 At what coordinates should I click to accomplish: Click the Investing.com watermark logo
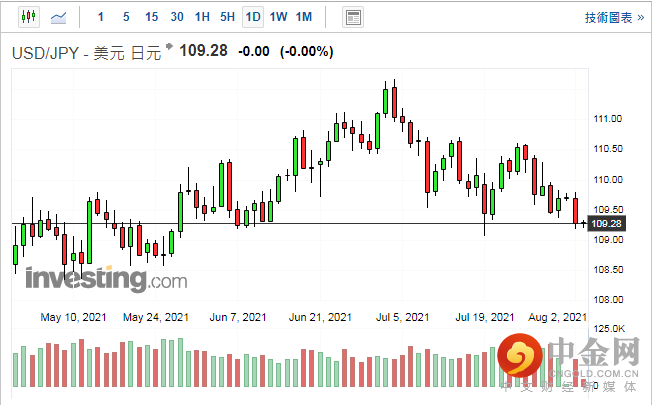coord(105,277)
